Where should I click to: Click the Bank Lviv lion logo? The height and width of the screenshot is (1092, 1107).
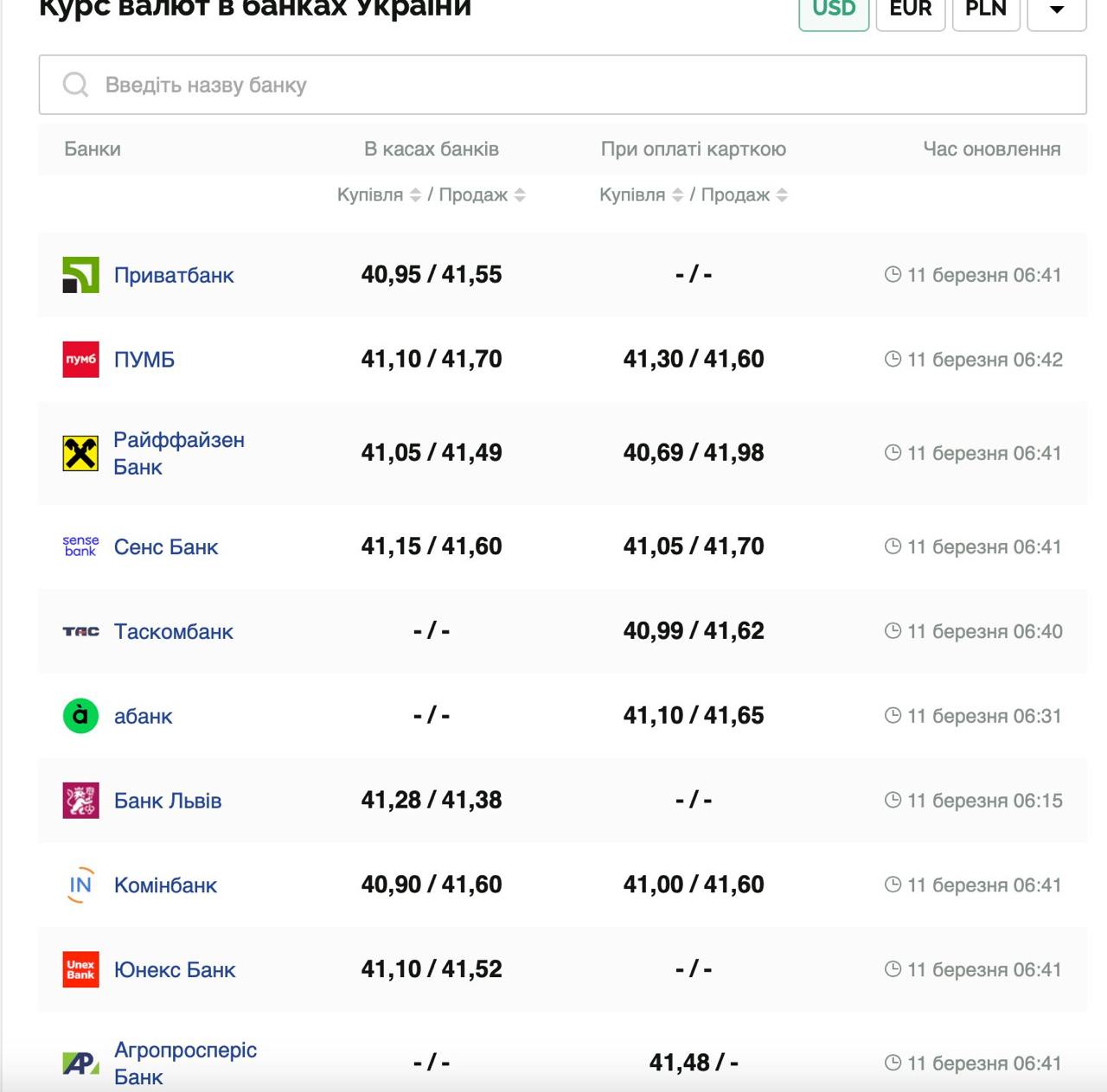80,801
